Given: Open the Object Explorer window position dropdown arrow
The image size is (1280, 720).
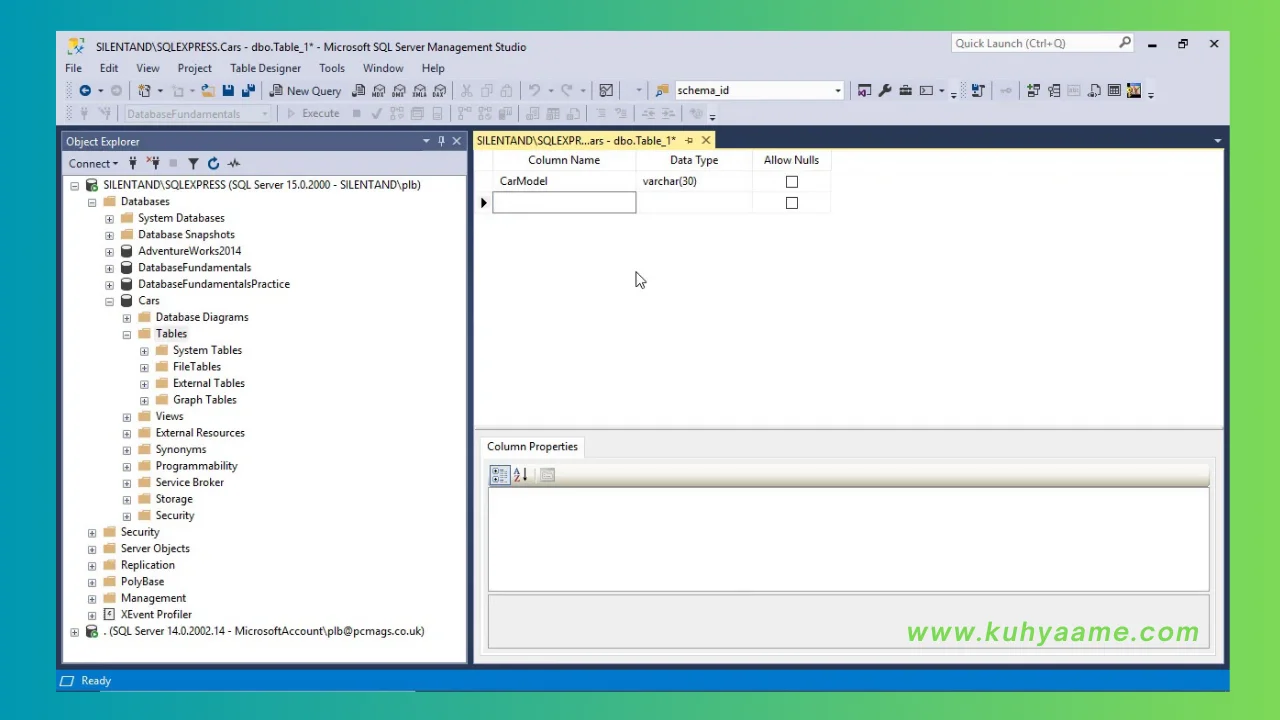Looking at the screenshot, I should (x=426, y=141).
